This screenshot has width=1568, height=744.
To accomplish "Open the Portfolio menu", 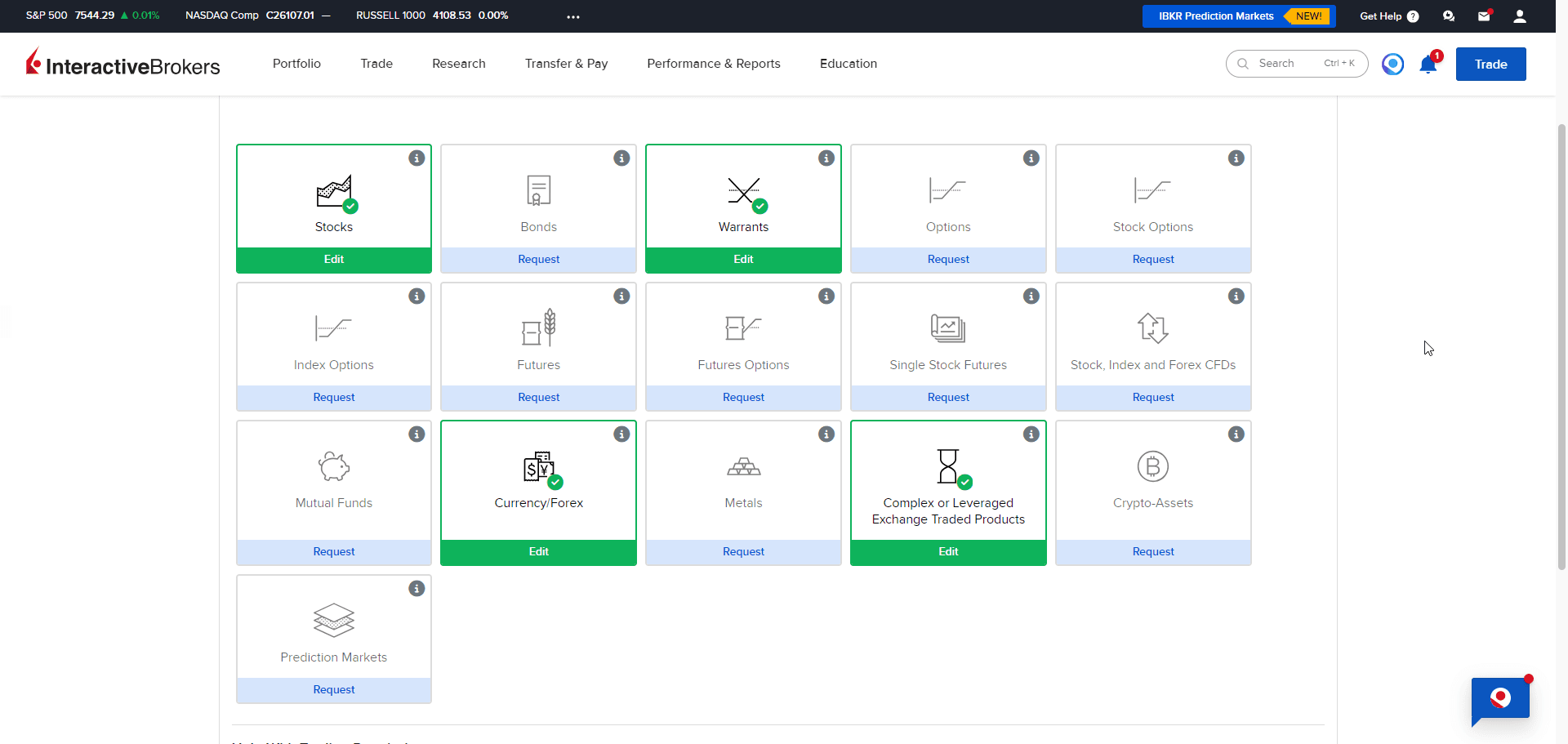I will coord(296,64).
